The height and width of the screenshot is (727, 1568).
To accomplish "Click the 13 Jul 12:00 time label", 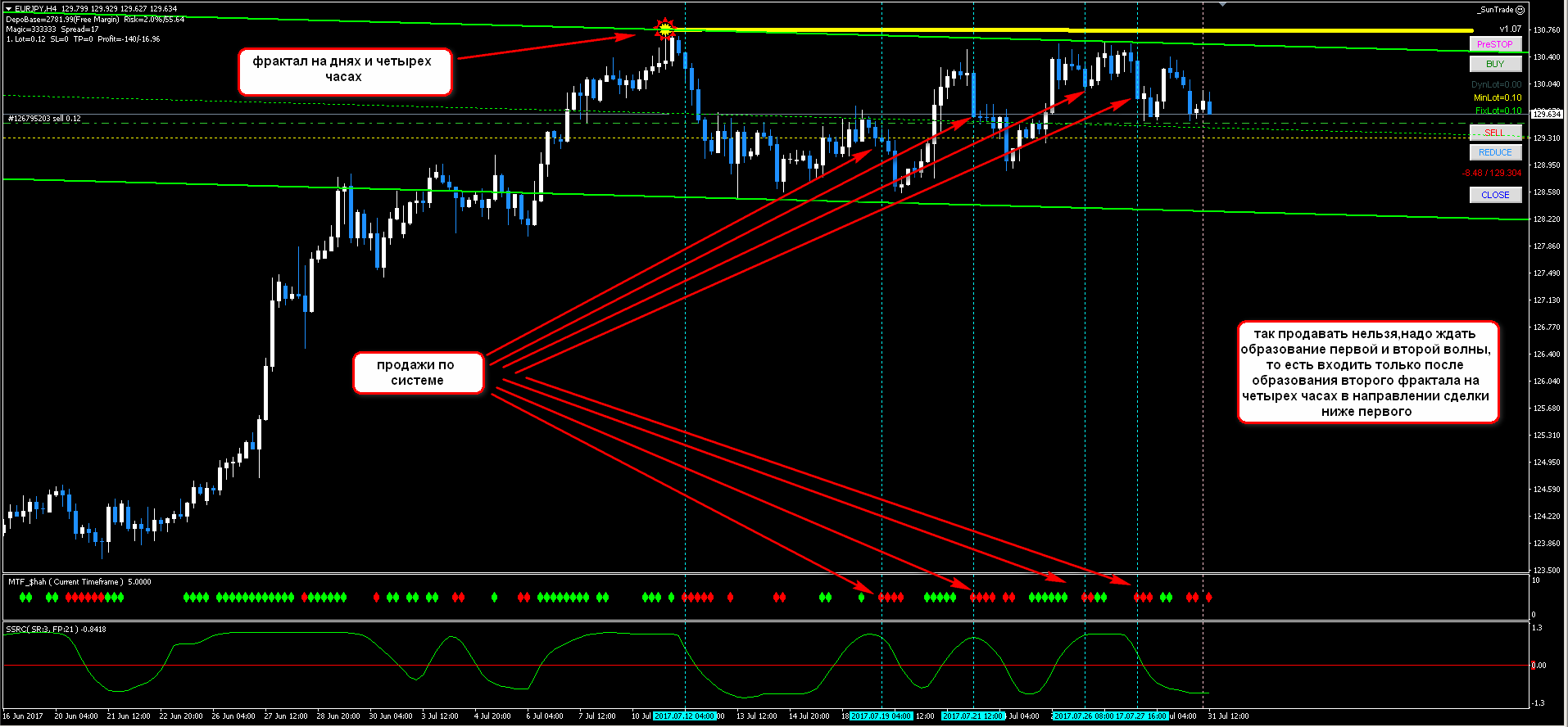I will point(756,716).
